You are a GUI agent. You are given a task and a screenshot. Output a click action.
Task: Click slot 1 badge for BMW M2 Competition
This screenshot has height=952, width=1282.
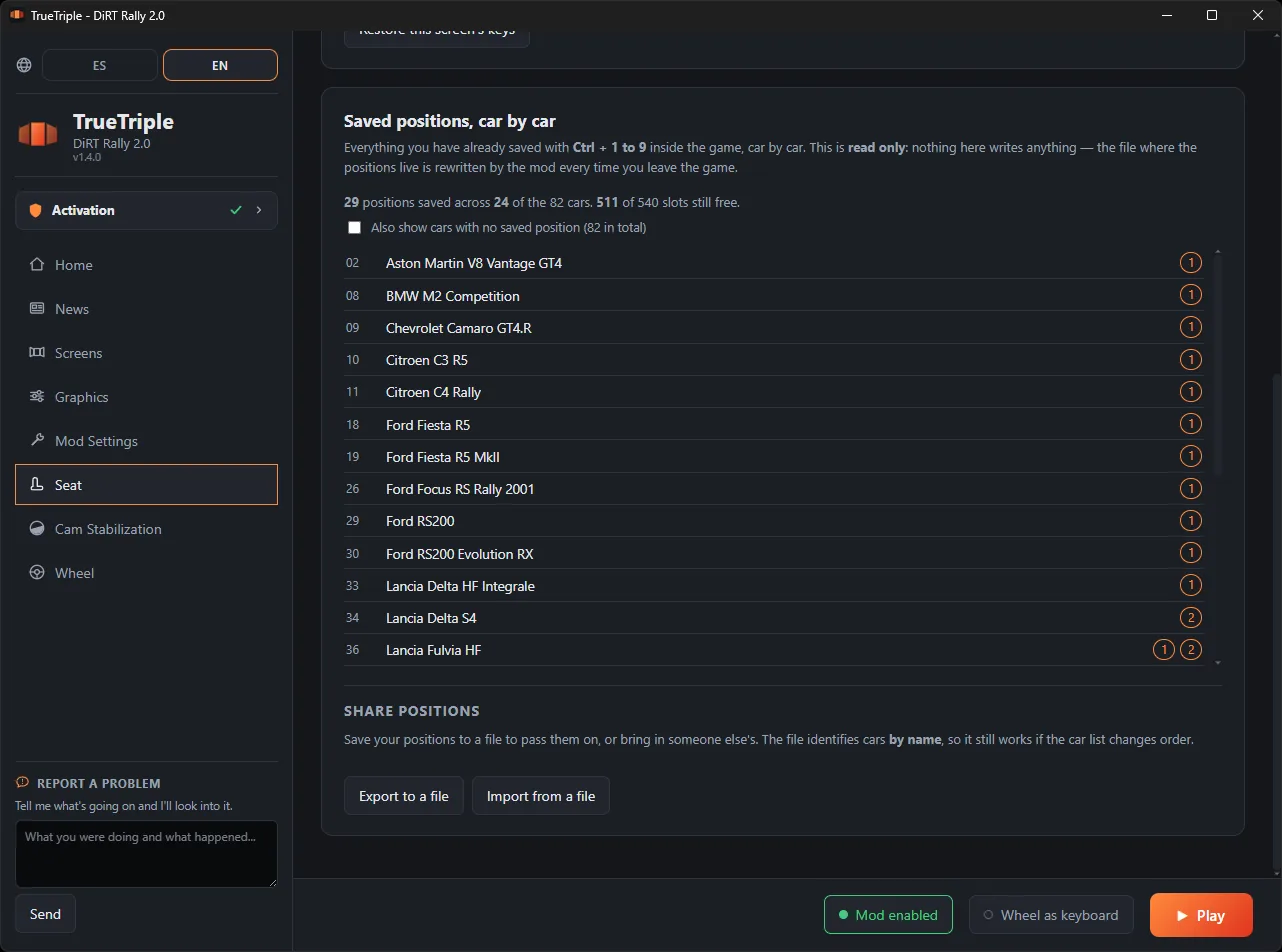pos(1191,295)
